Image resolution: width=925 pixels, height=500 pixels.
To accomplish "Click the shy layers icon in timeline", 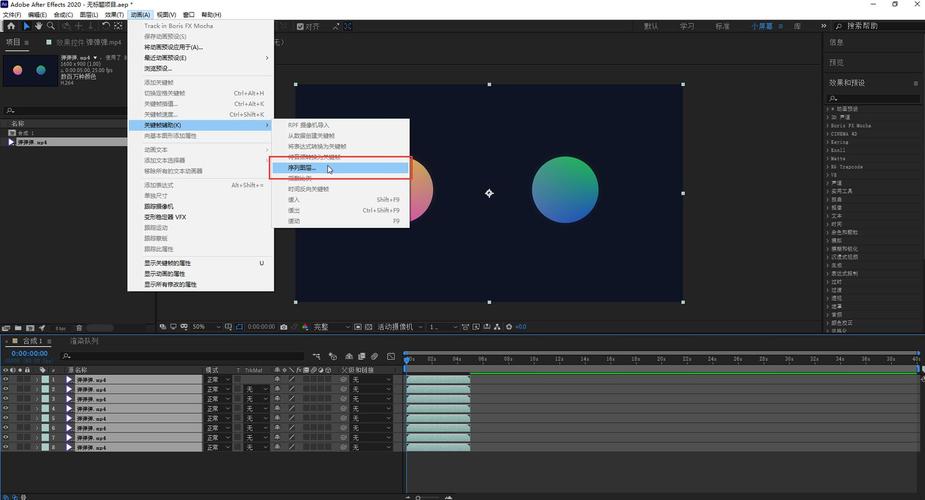I will coord(349,356).
